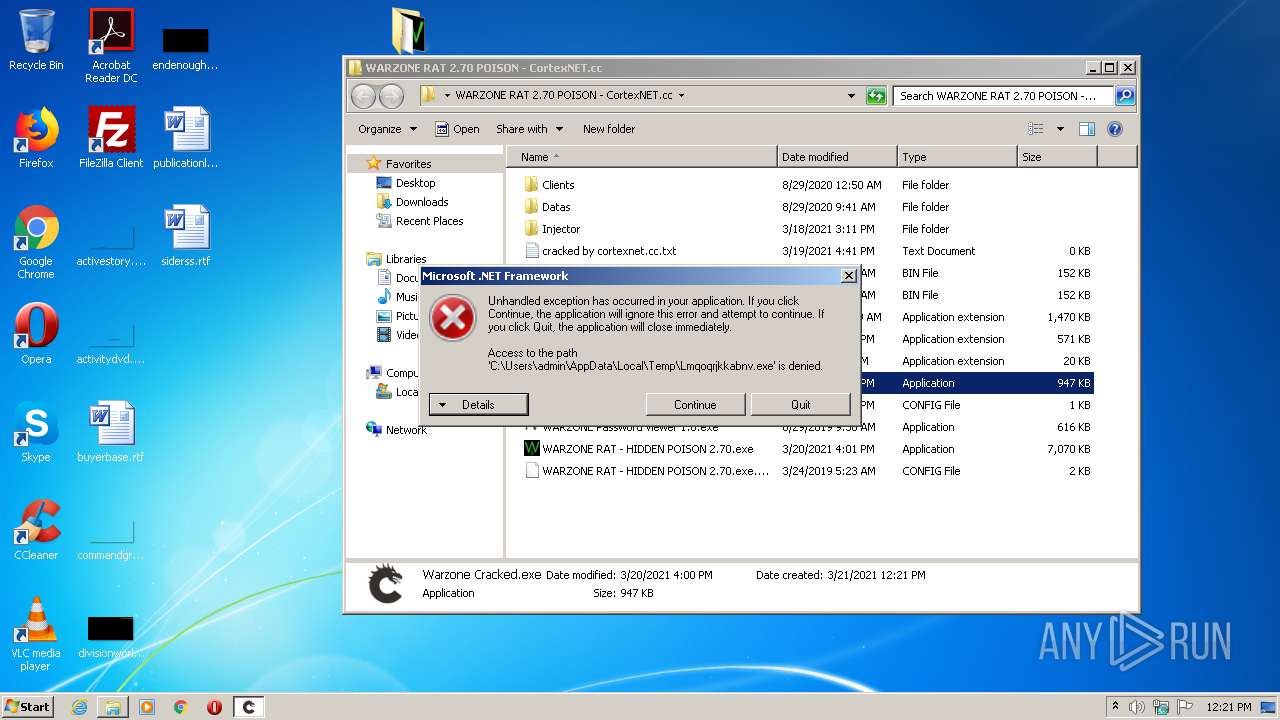The image size is (1280, 720).
Task: Click Chrome icon in taskbar
Action: 181,707
